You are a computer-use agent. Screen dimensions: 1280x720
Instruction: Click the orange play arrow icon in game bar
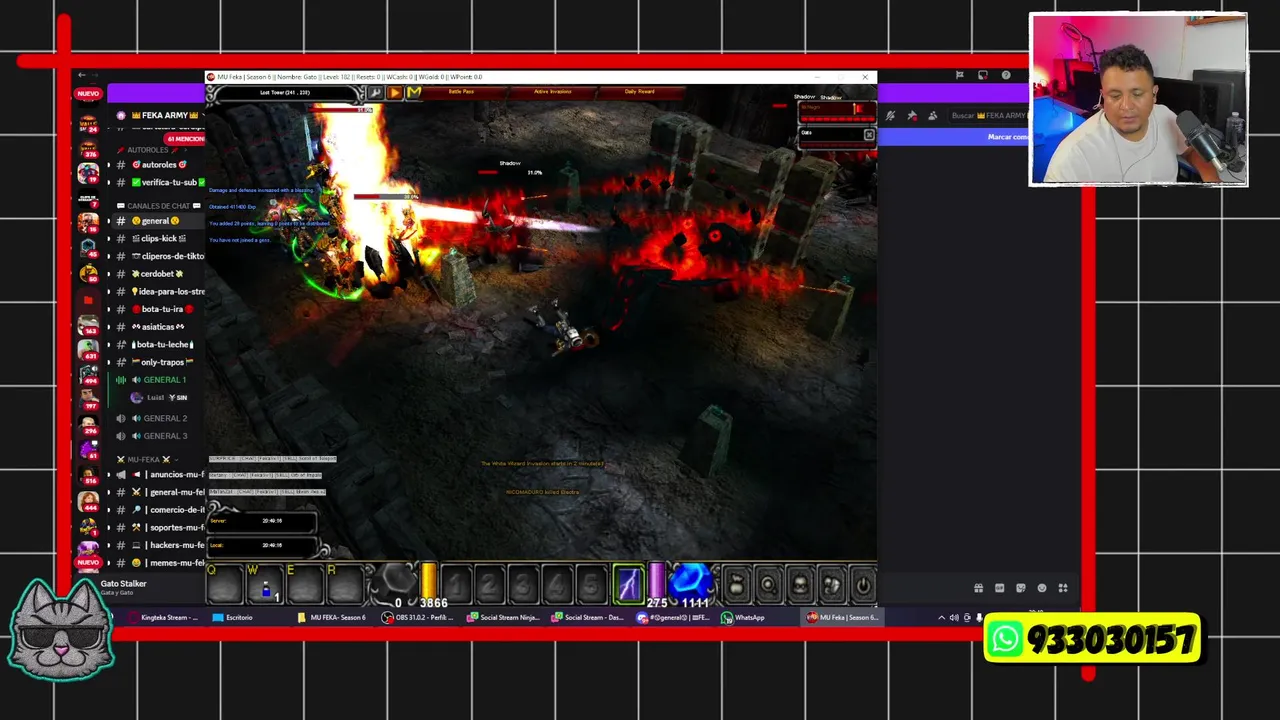[x=394, y=93]
